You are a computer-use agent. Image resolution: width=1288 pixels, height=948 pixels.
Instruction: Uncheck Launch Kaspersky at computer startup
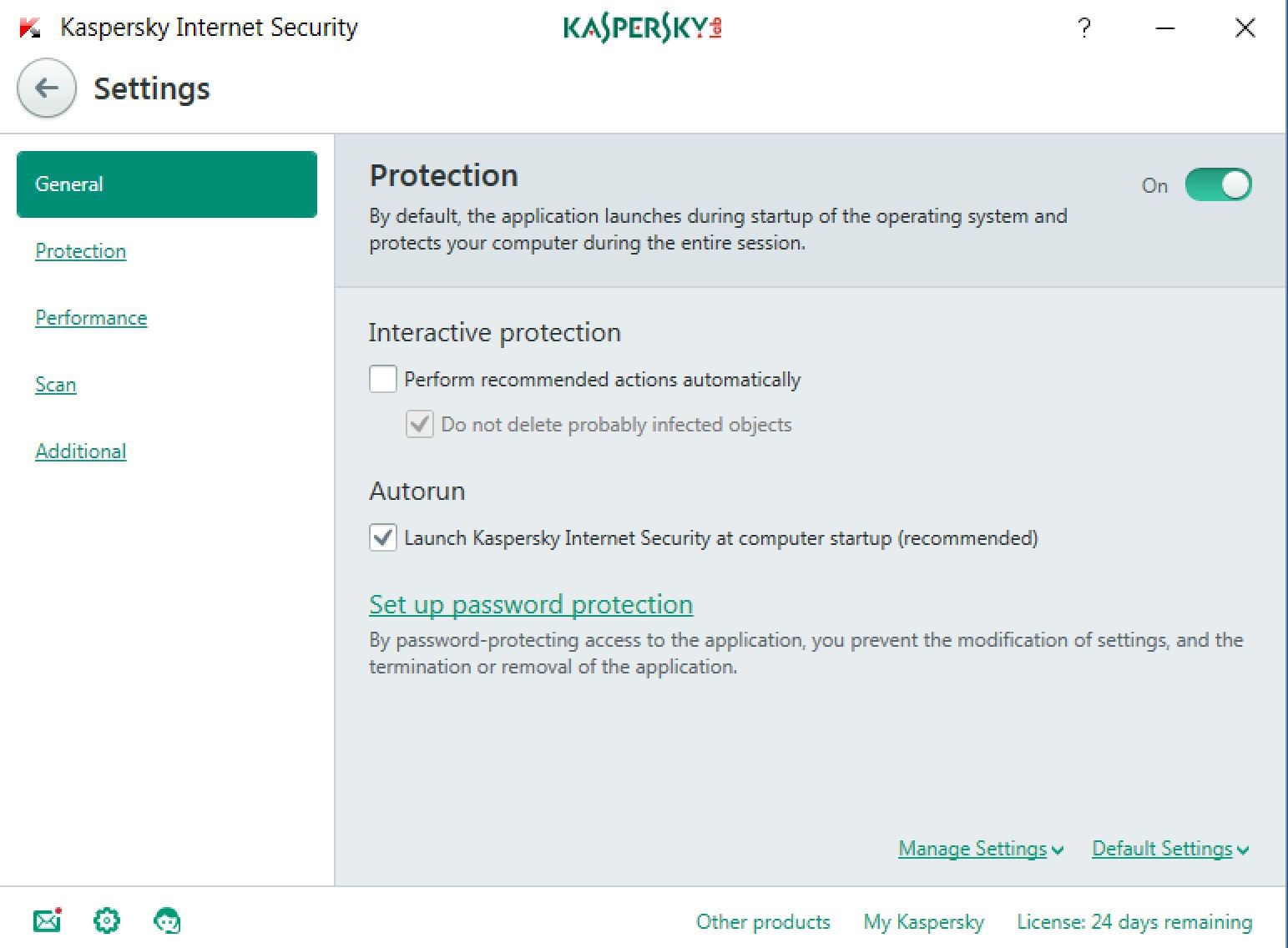[x=383, y=538]
